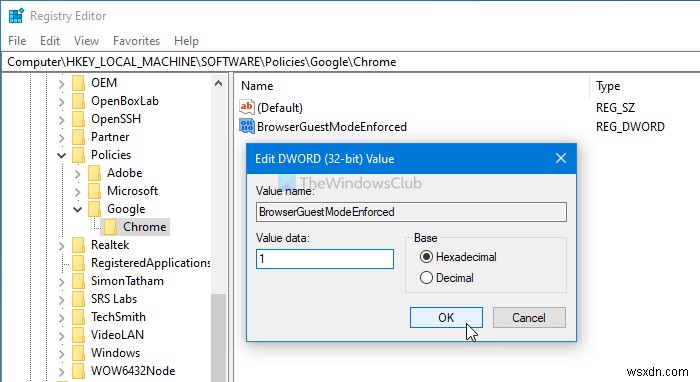Collapse the Google key
The width and height of the screenshot is (700, 382).
[x=78, y=209]
